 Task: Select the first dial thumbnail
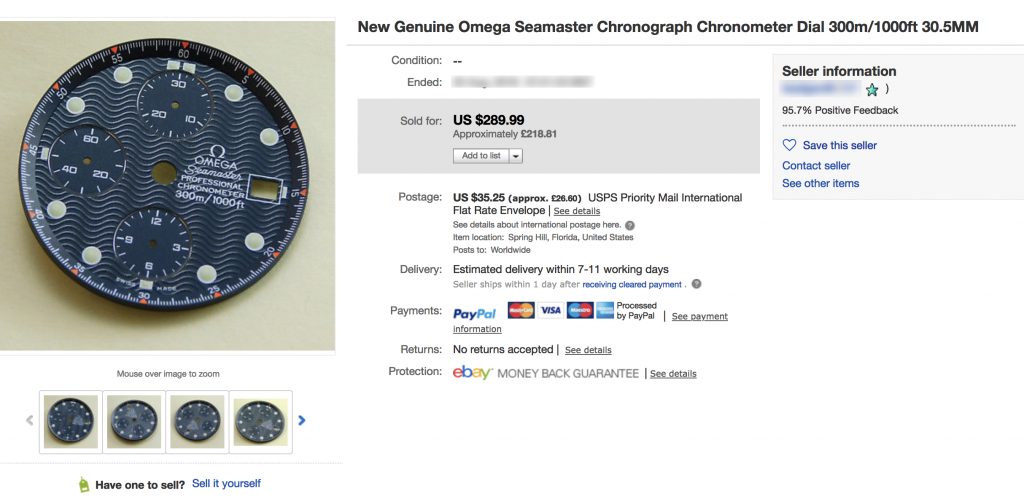[71, 422]
